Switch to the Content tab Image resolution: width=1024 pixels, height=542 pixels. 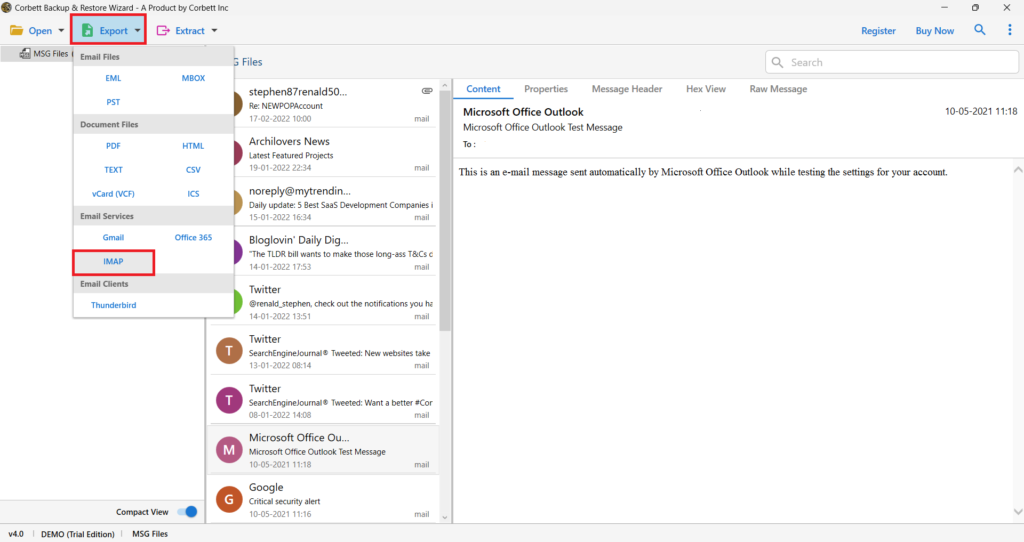(483, 89)
